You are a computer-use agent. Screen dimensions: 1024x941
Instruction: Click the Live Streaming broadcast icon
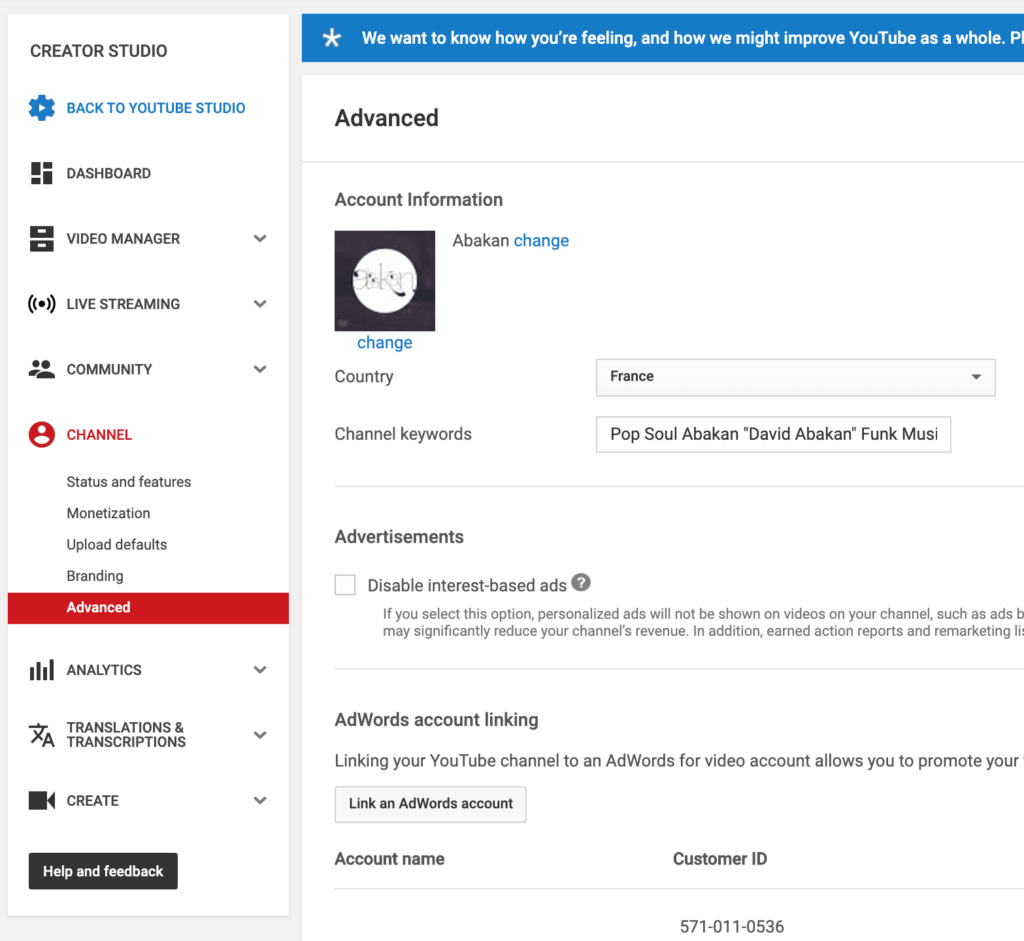[x=42, y=304]
